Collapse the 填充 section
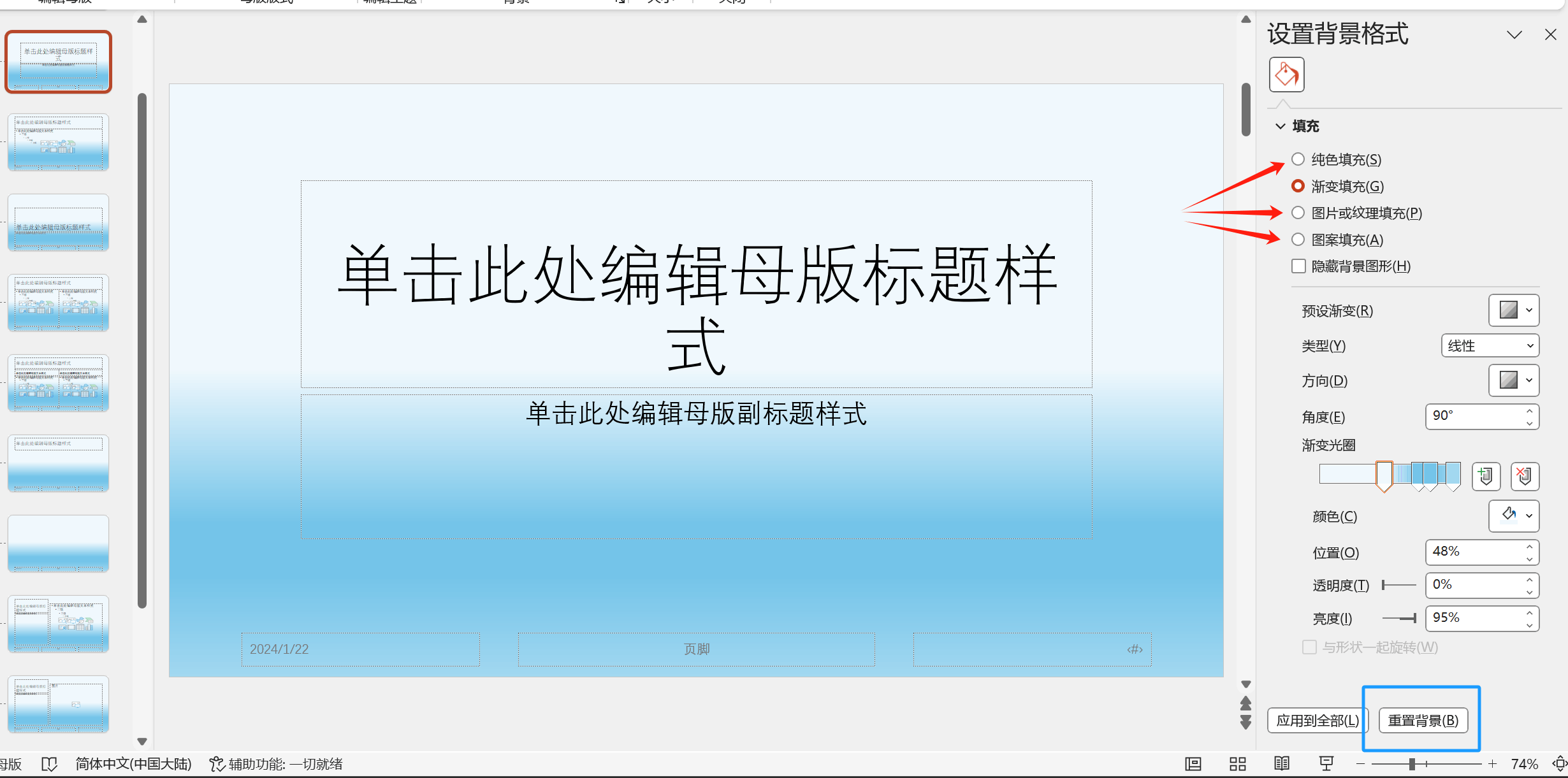The image size is (1568, 778). click(1280, 126)
